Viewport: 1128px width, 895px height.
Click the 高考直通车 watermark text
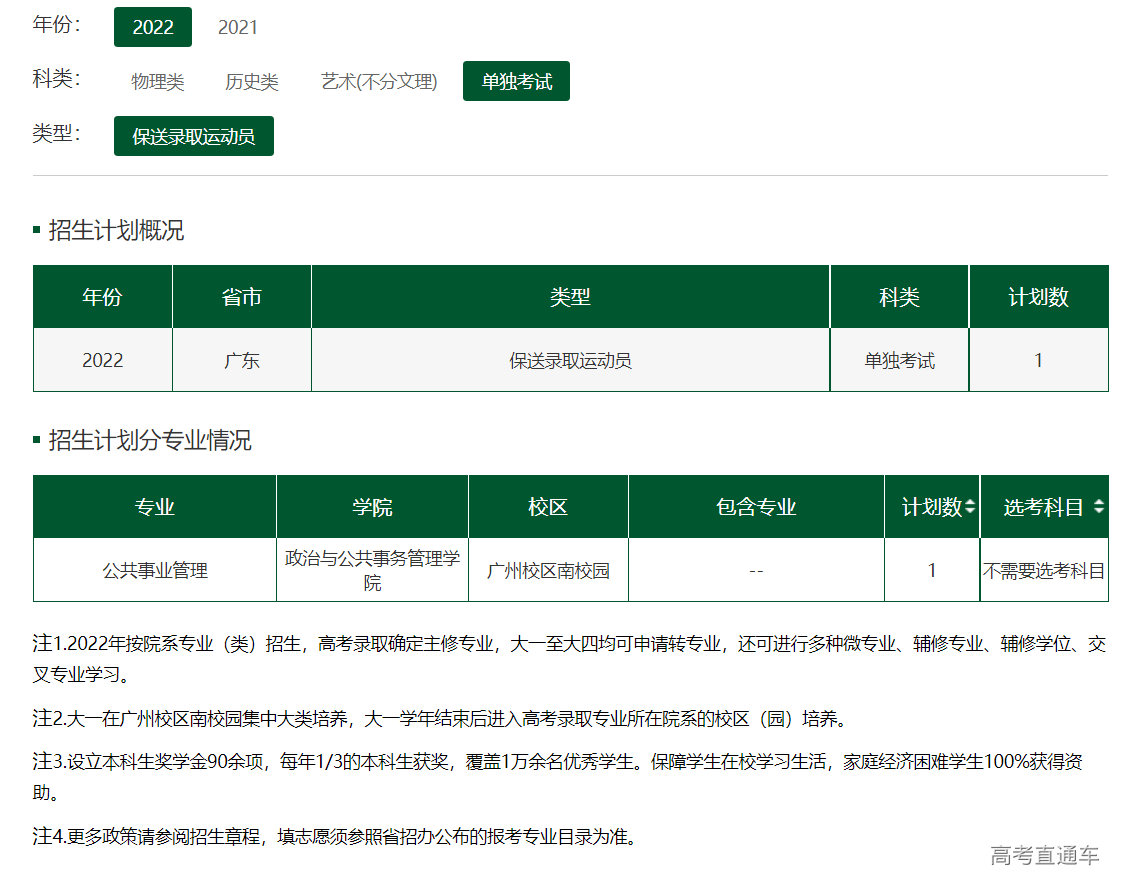tap(1044, 856)
